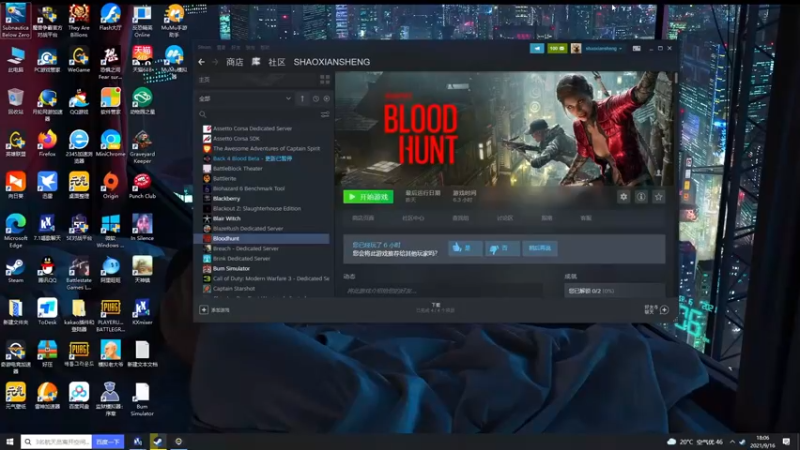This screenshot has height=450, width=800.
Task: Open achievements progress 0/2 bar
Action: point(614,291)
